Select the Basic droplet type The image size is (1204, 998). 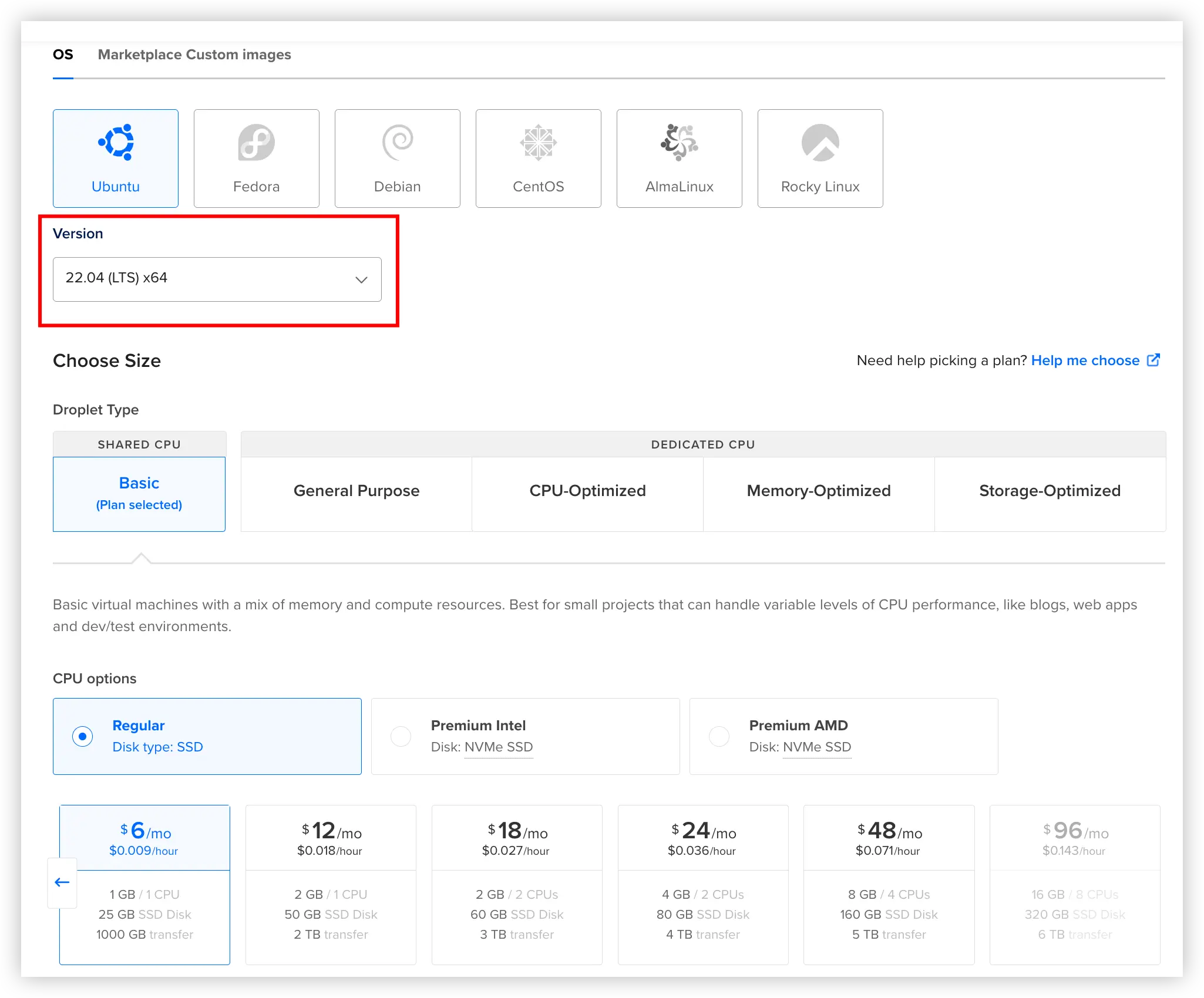coord(139,494)
